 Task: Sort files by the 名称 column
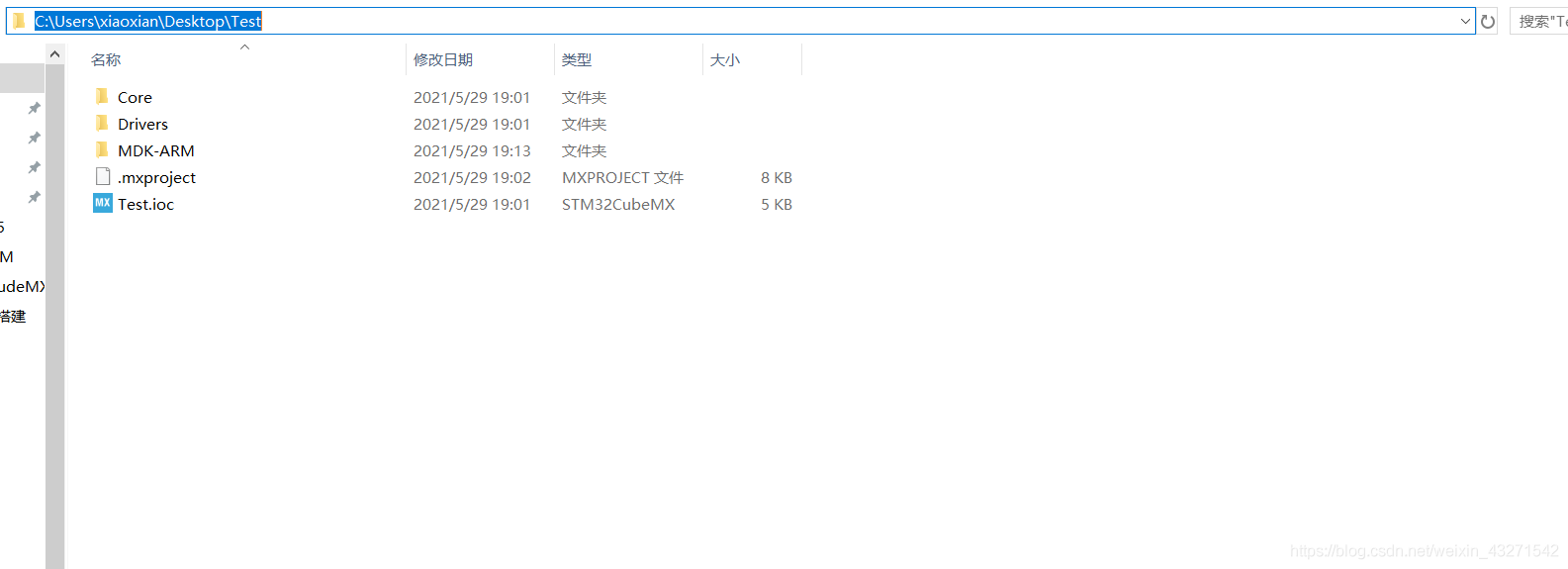pos(106,59)
